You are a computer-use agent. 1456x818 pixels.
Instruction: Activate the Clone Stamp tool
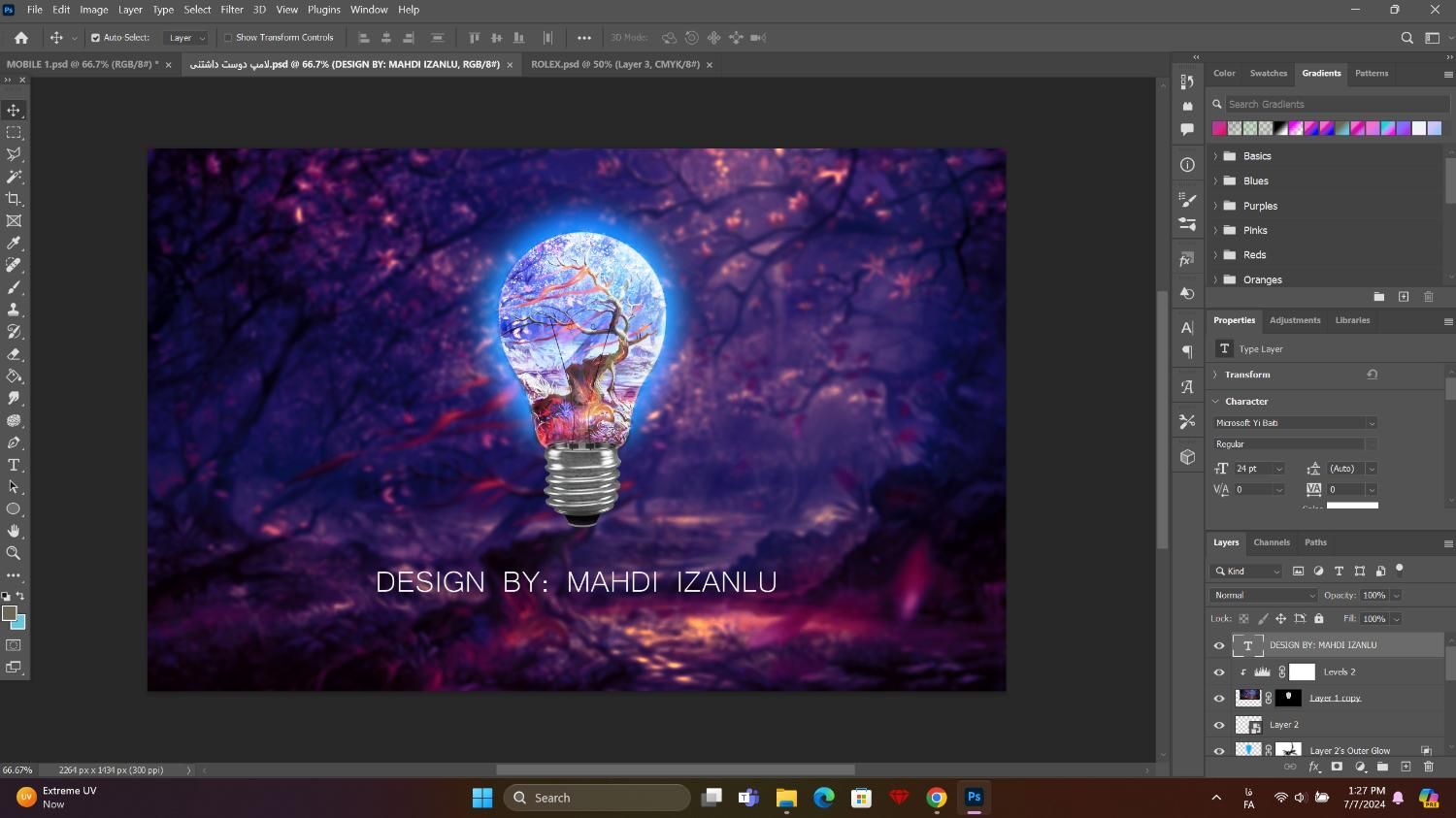14,310
